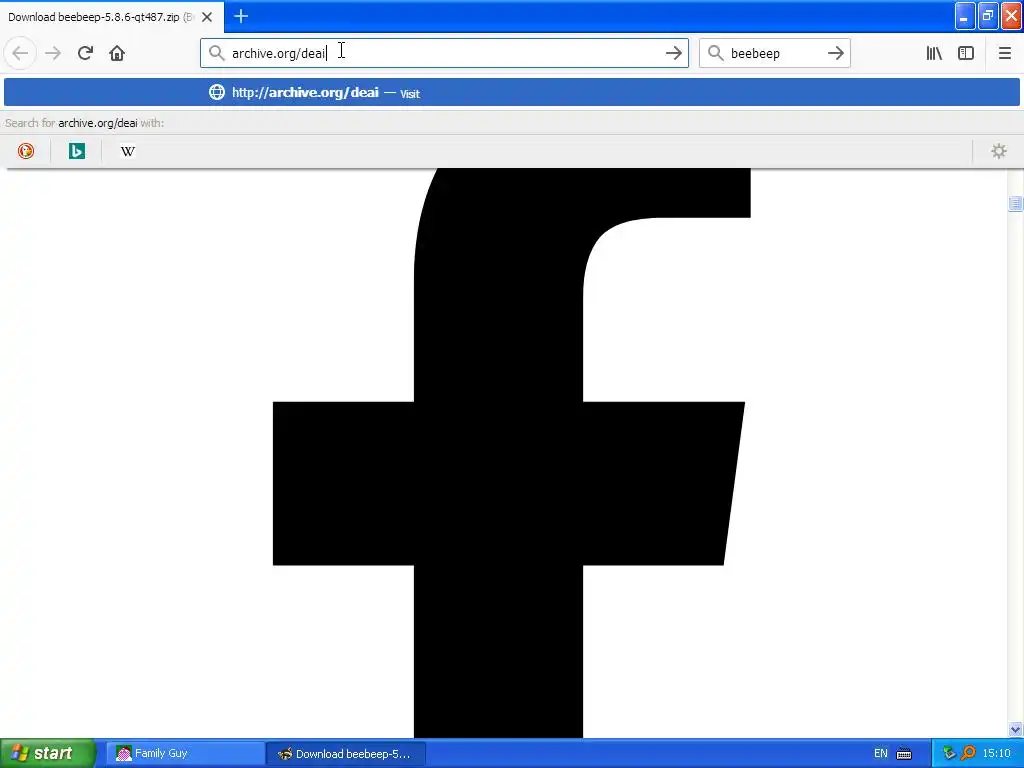
Task: Minimize the browser window
Action: click(965, 16)
